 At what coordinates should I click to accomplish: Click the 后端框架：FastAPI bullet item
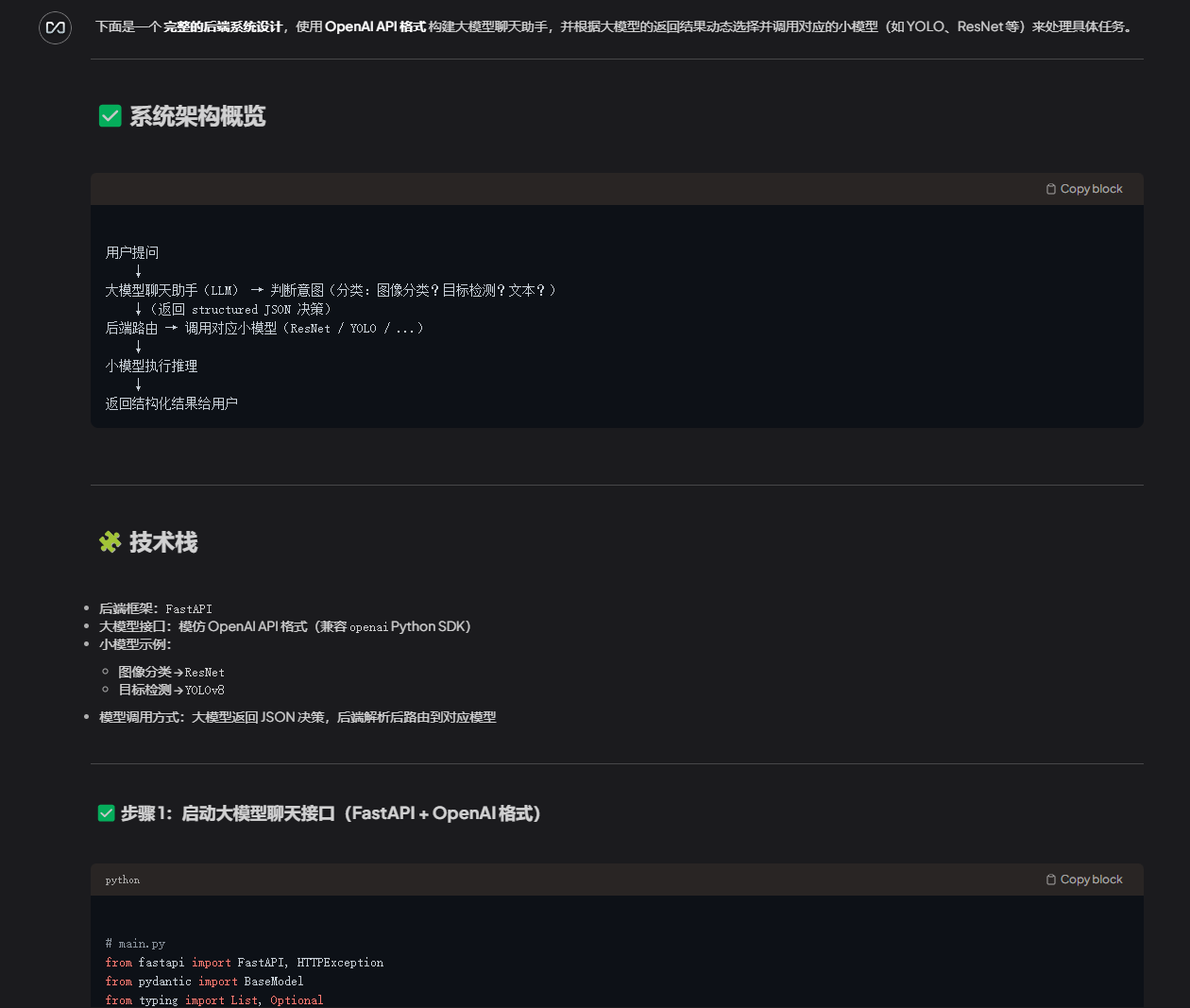[156, 608]
